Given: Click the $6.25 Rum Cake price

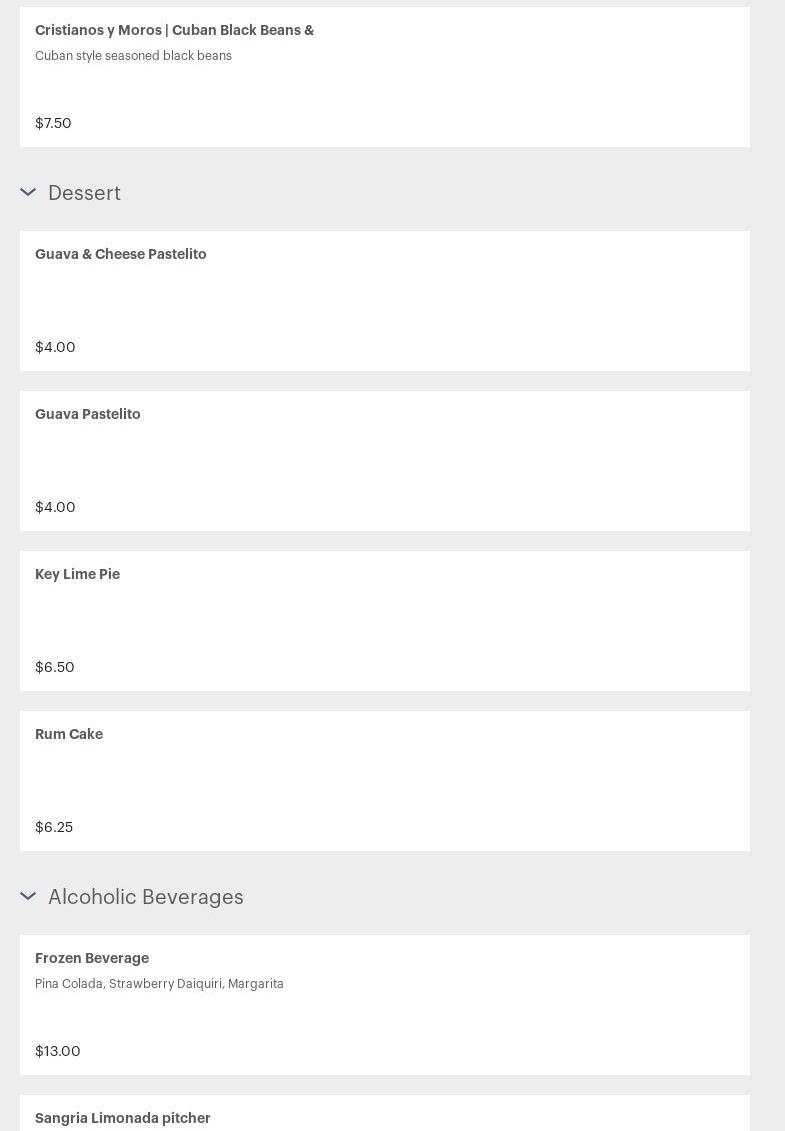Looking at the screenshot, I should click(x=54, y=827).
